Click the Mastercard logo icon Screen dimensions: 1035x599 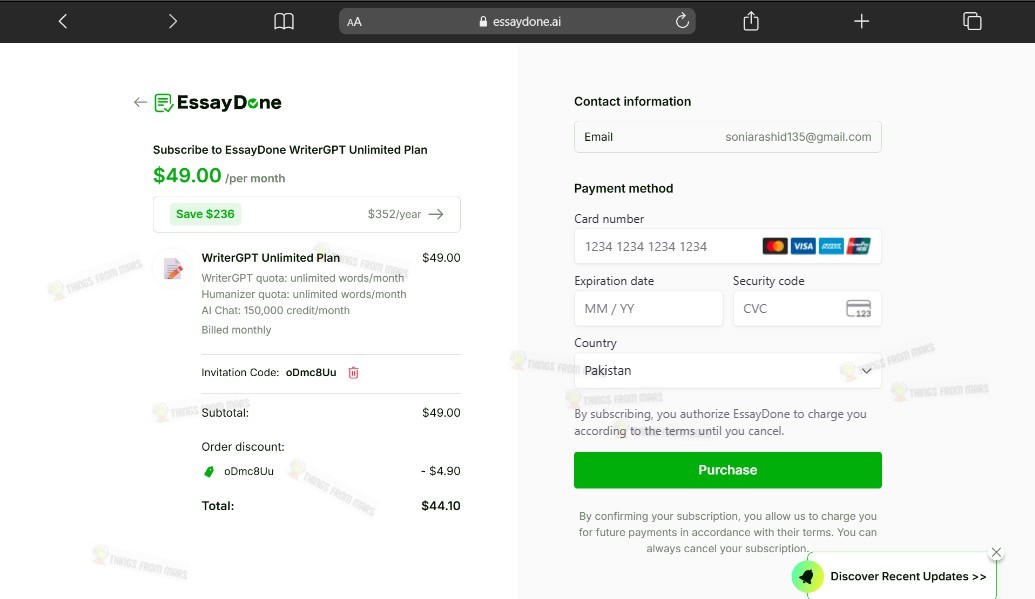(775, 246)
